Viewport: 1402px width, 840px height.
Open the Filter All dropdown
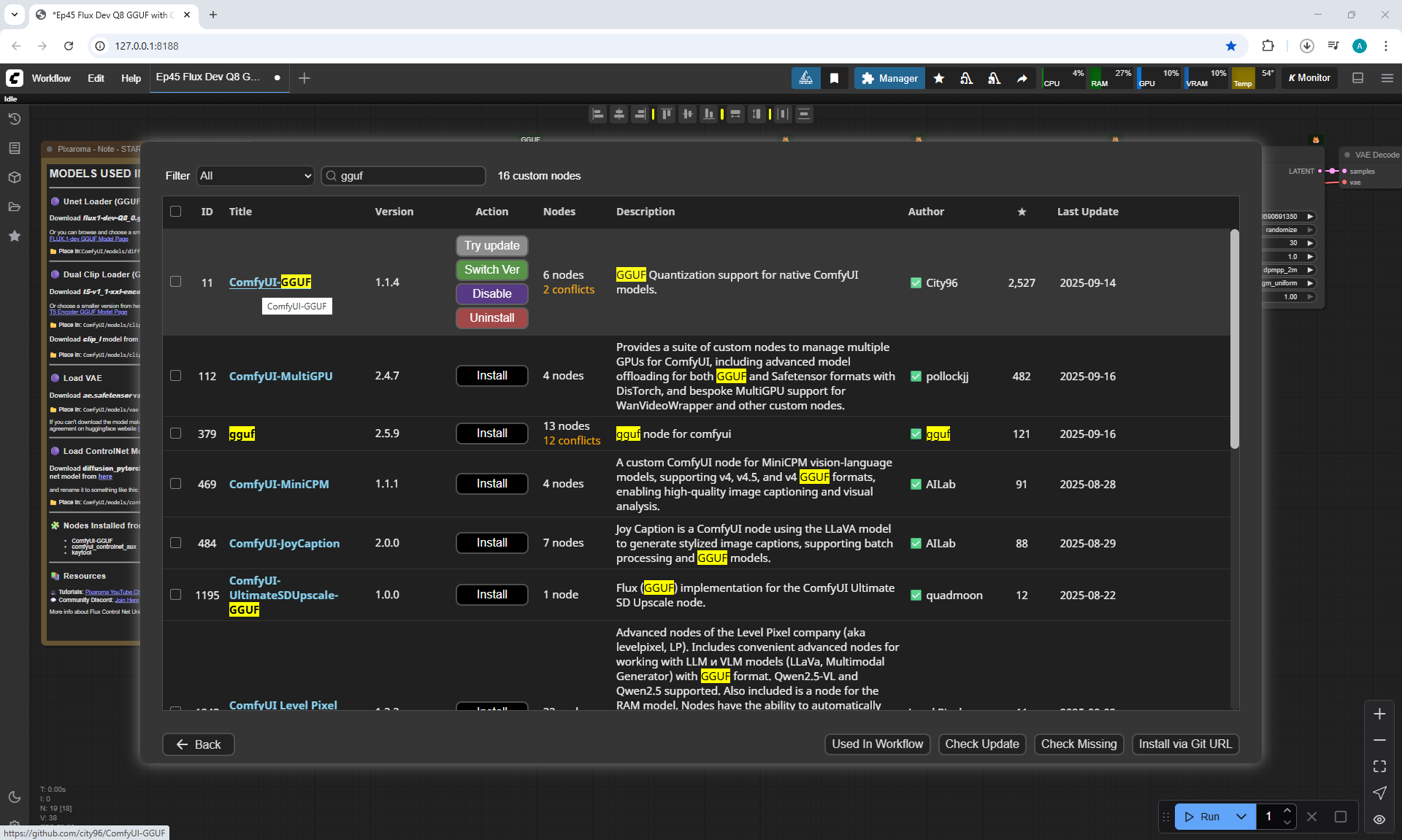255,176
